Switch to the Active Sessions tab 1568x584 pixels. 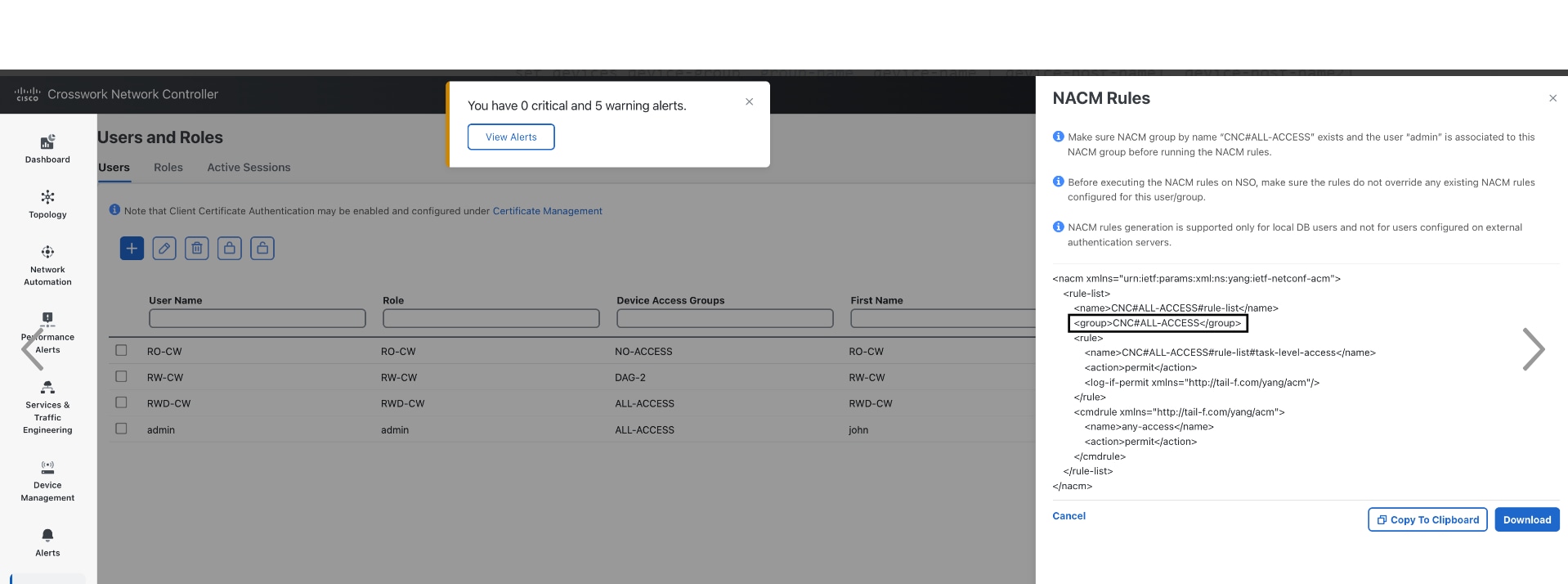point(249,168)
